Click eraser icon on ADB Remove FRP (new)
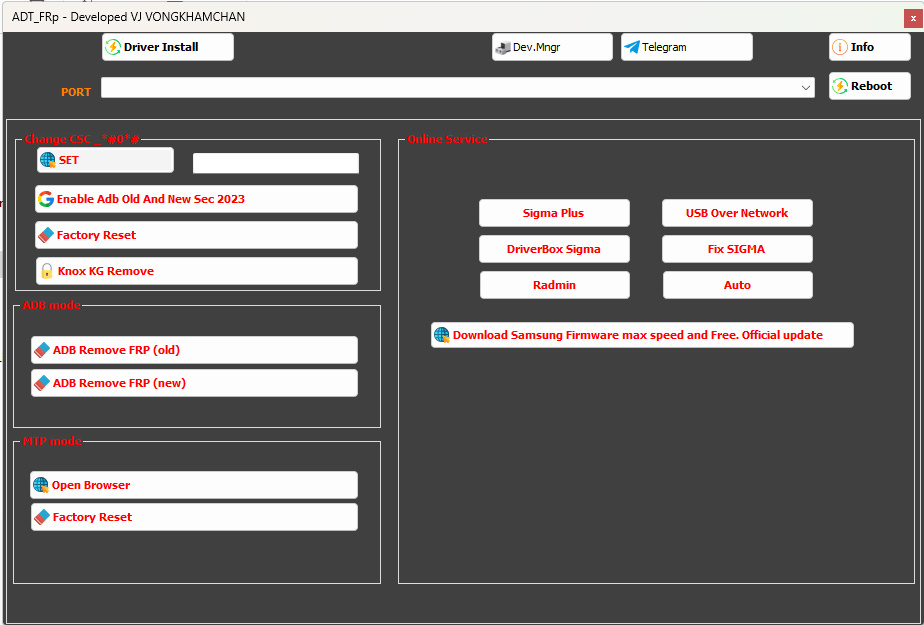 click(x=42, y=383)
